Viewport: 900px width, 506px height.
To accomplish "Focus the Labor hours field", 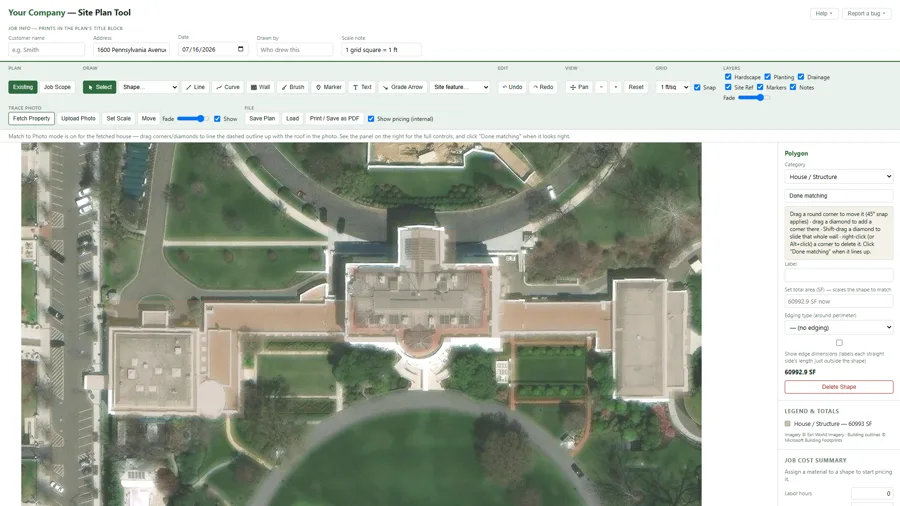I will [x=872, y=493].
